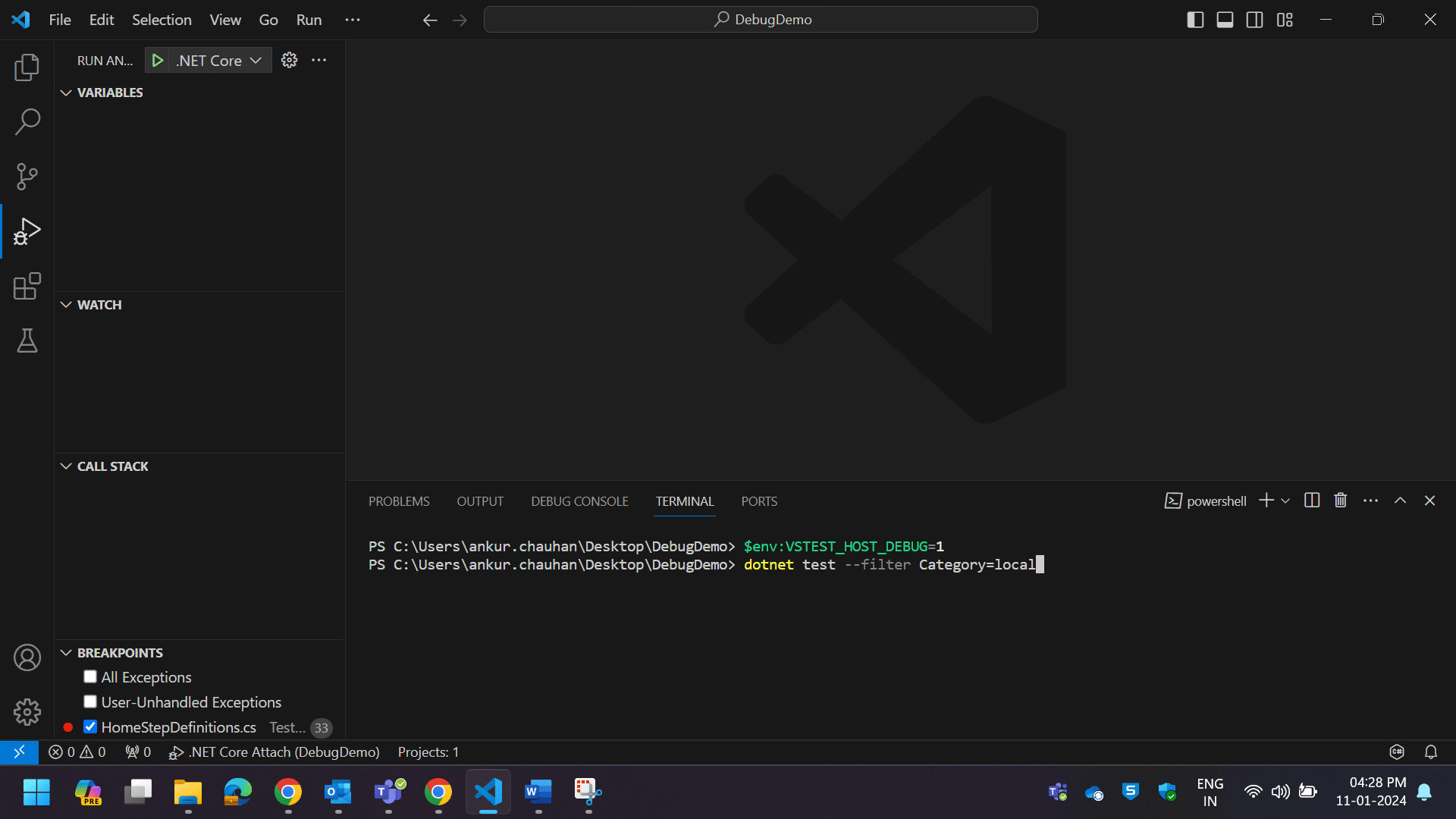
Task: Enable All Exceptions breakpoint checkbox
Action: coord(90,677)
